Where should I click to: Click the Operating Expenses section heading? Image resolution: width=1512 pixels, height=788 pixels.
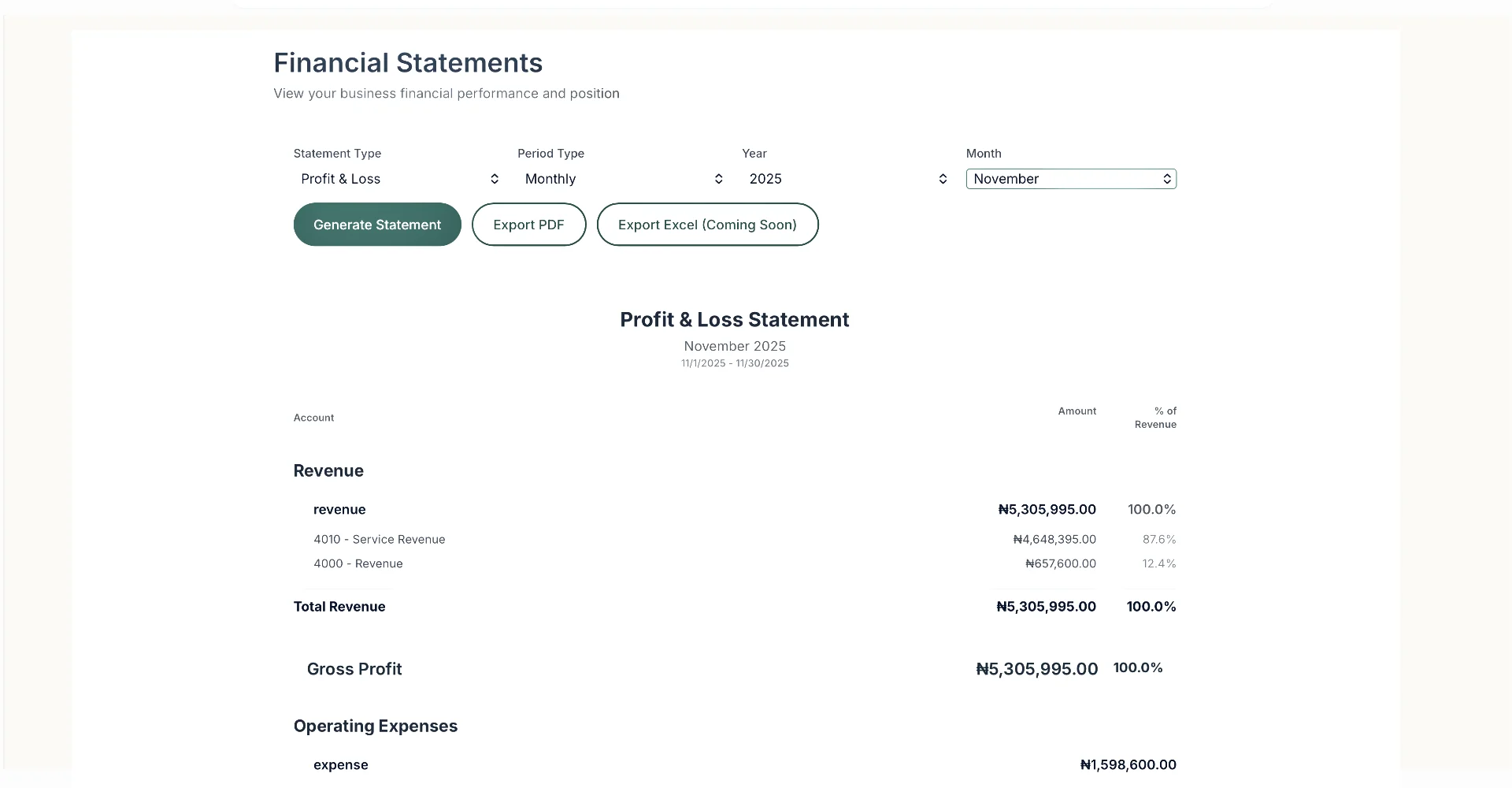point(376,727)
